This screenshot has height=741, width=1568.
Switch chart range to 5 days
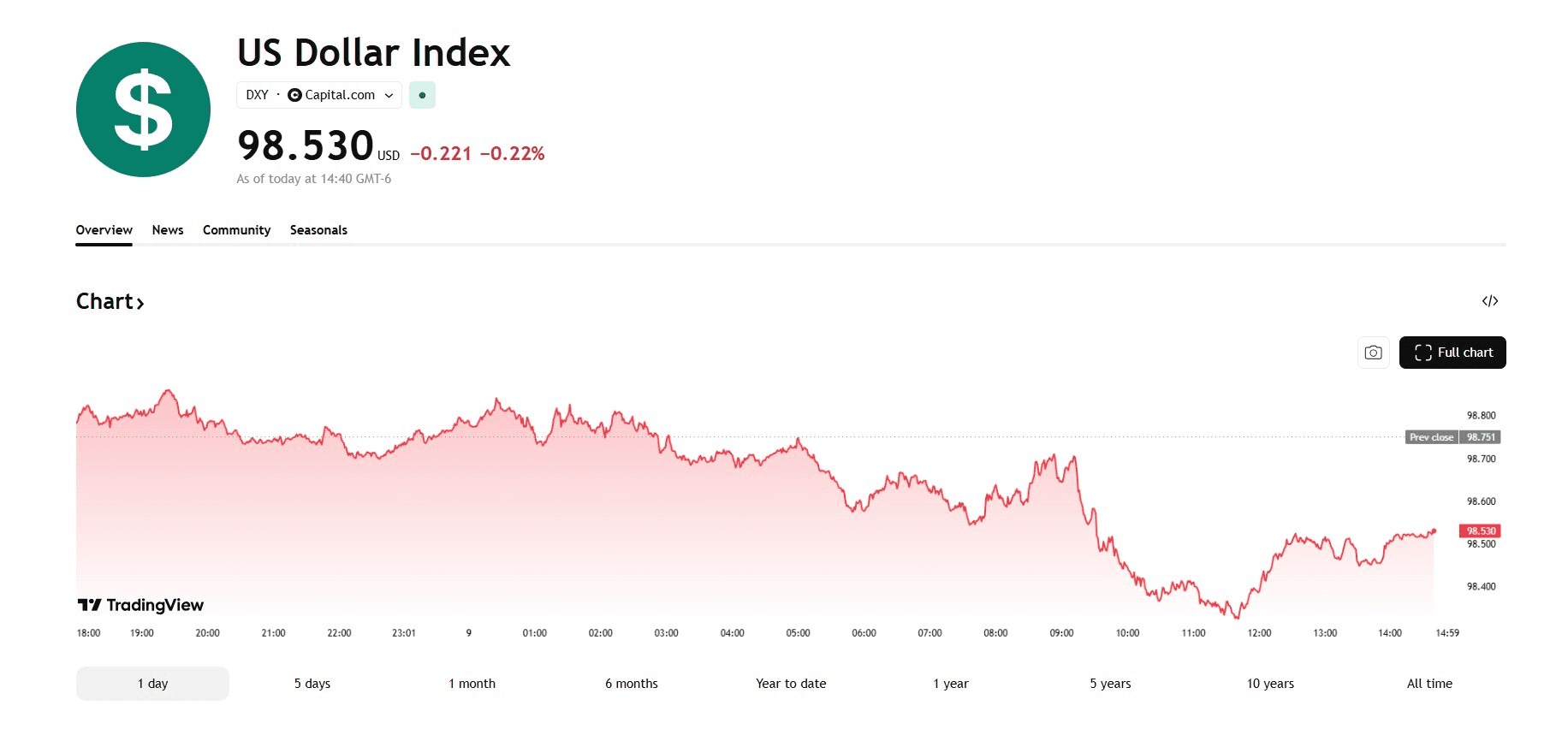pos(312,684)
